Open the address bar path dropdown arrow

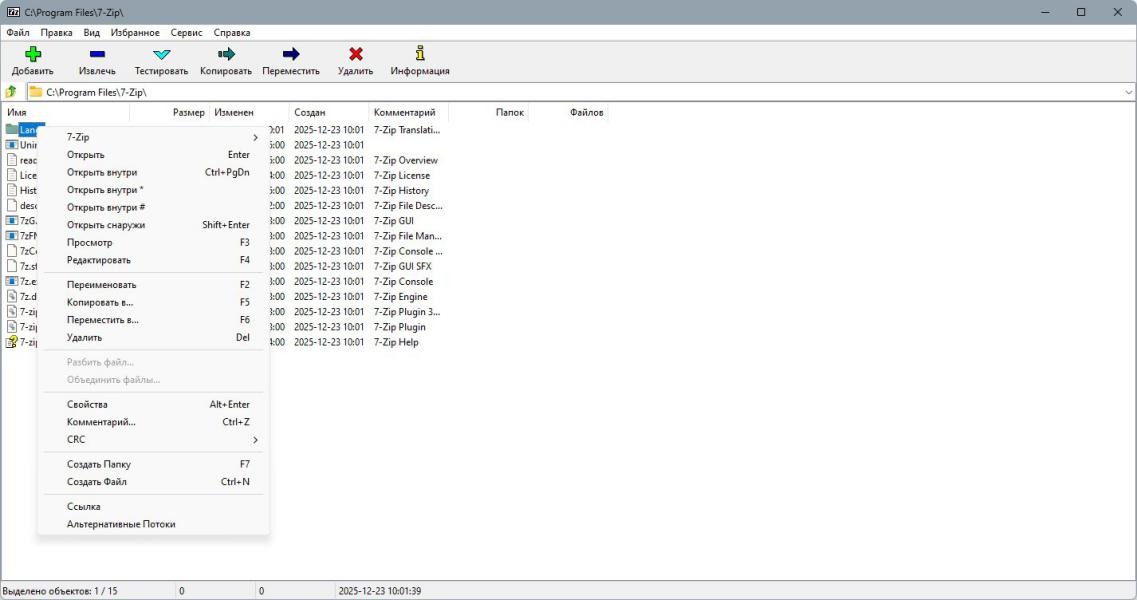point(1128,92)
